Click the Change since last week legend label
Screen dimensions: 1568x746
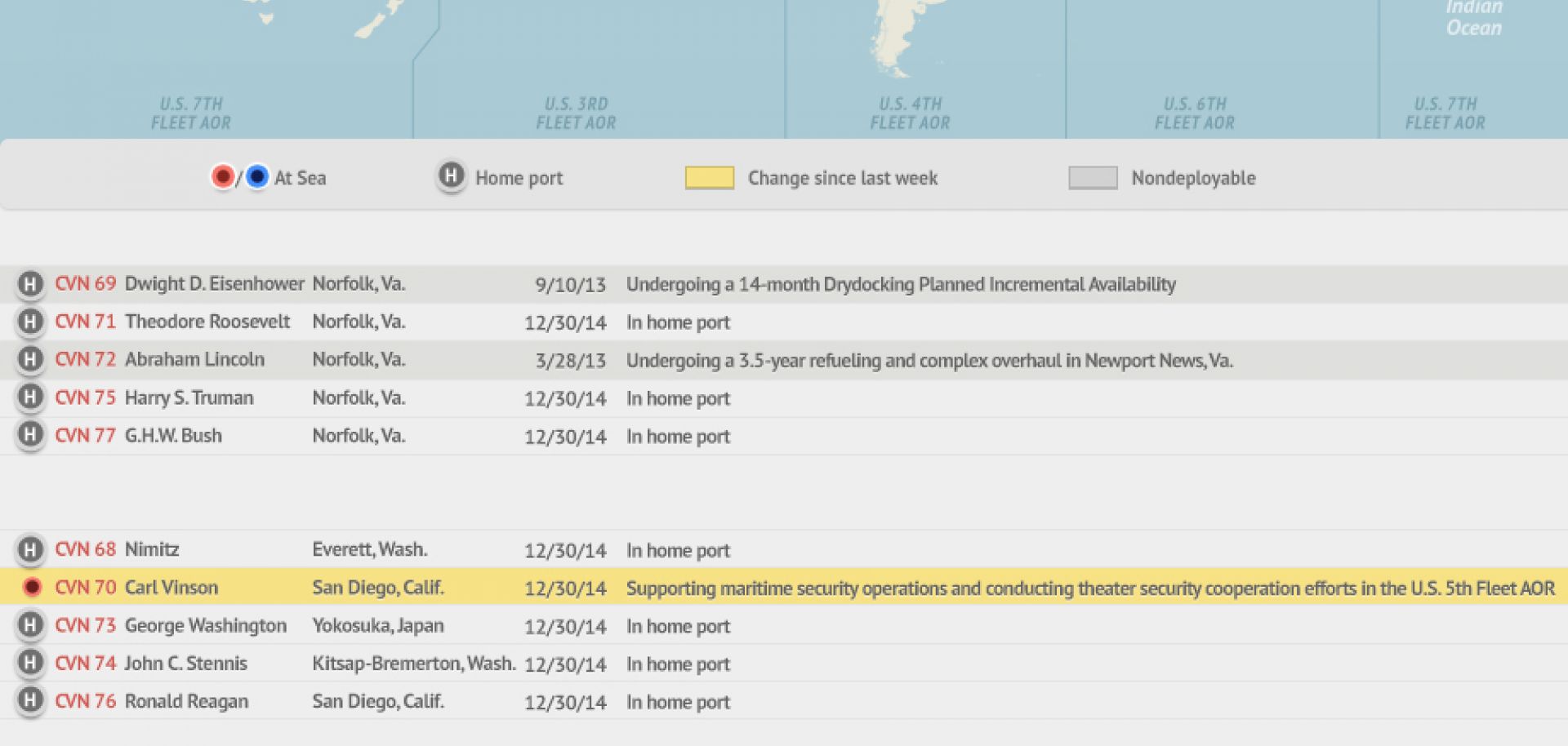(843, 178)
